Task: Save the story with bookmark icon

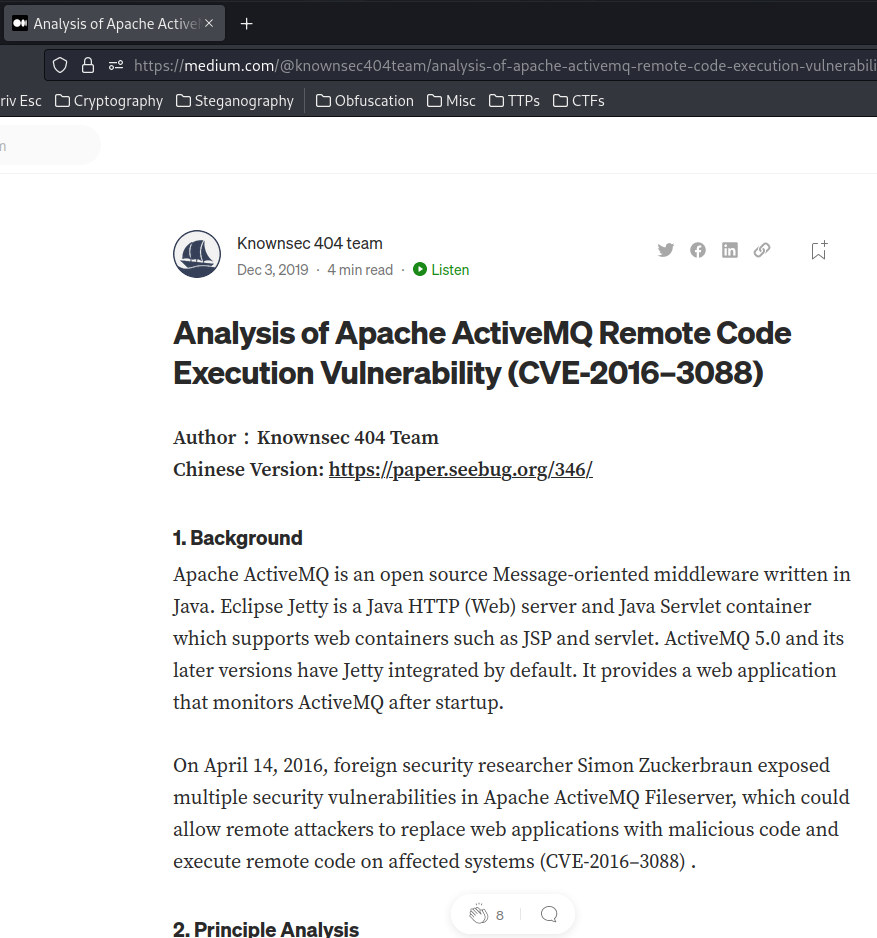Action: 819,250
